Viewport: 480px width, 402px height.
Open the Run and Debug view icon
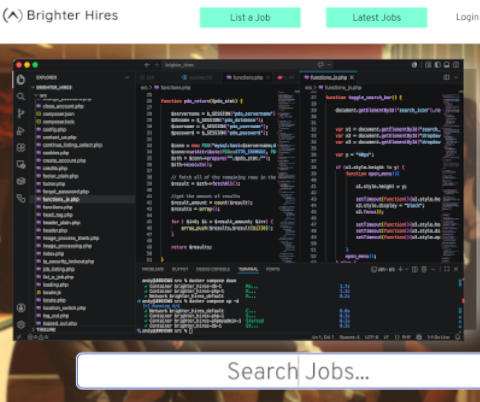tap(21, 130)
